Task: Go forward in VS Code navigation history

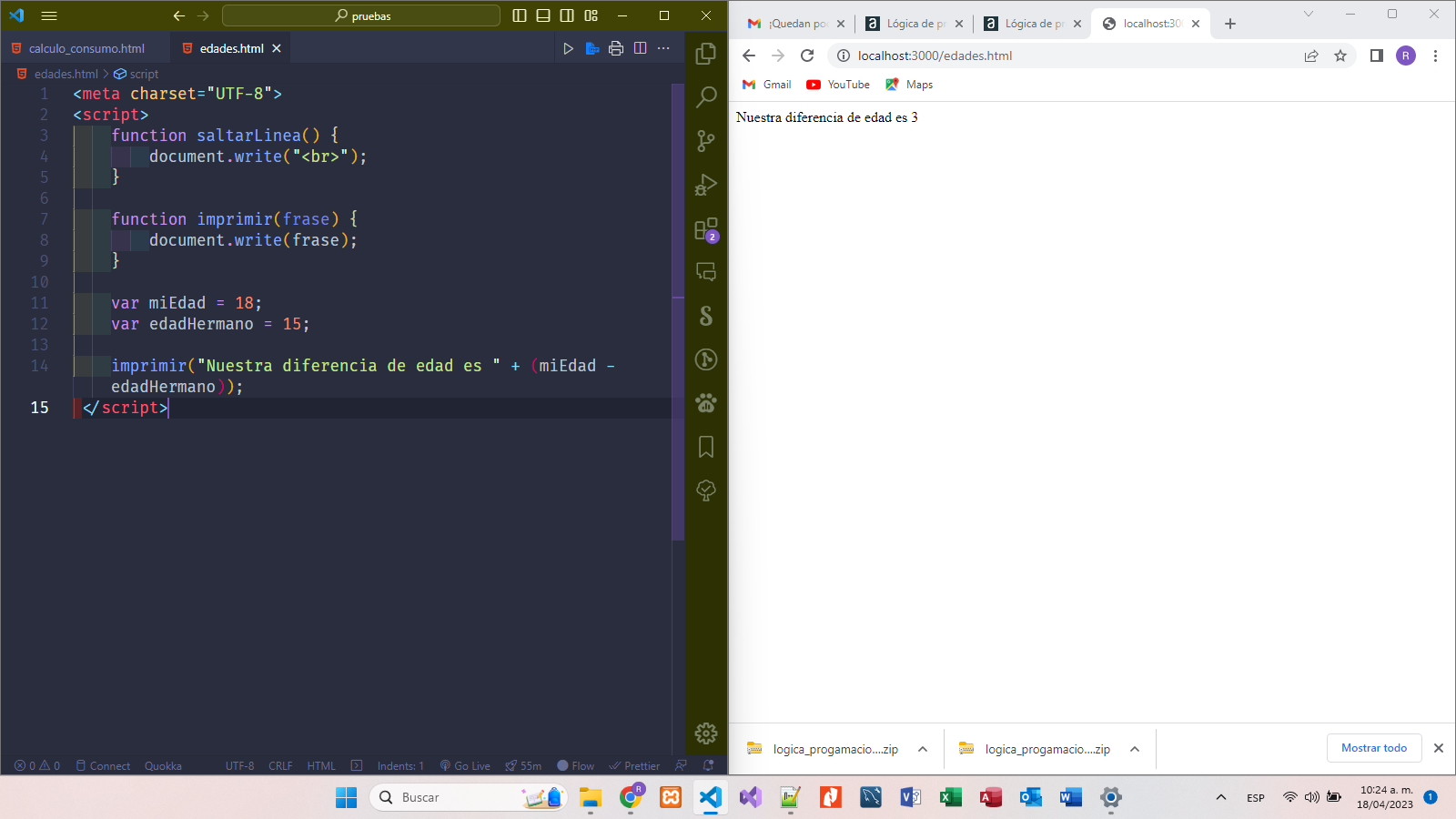Action: (203, 15)
